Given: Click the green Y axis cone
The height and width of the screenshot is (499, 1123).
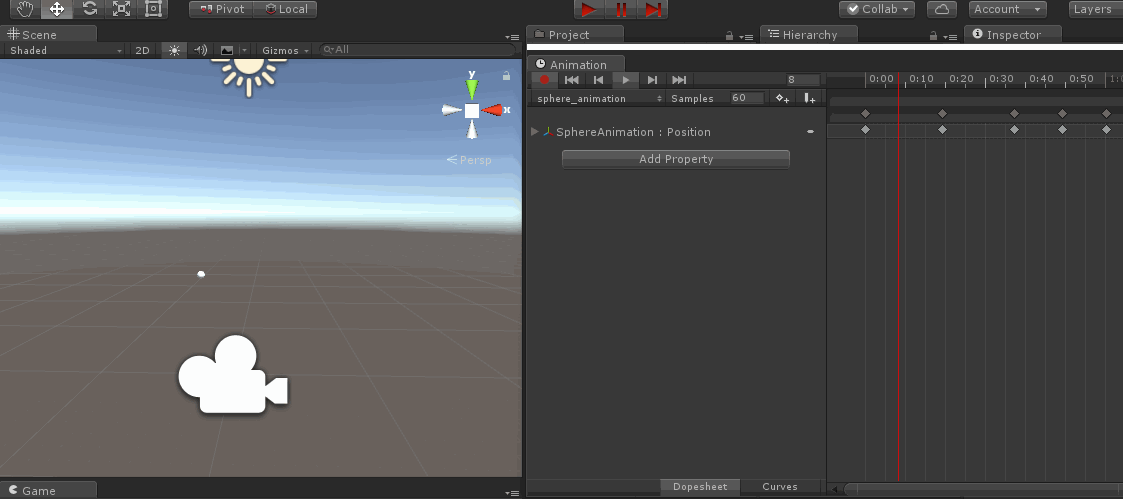Looking at the screenshot, I should (x=471, y=89).
